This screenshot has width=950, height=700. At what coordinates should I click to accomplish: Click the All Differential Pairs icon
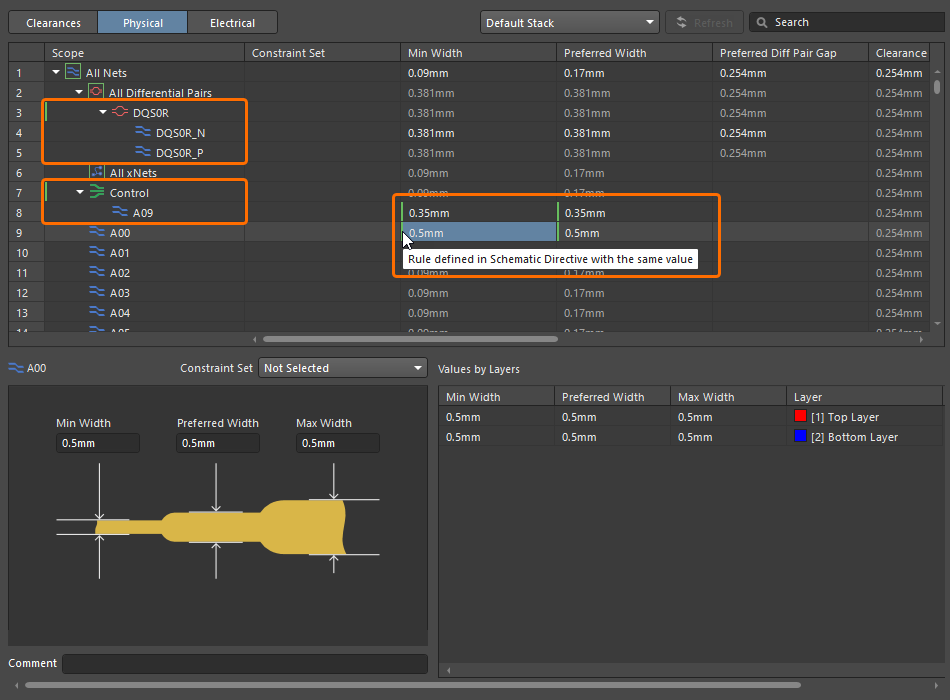coord(96,92)
